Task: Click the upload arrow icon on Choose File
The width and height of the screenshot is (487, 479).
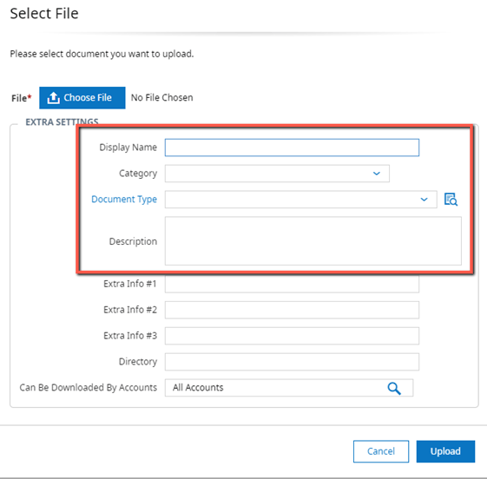Action: coord(53,98)
